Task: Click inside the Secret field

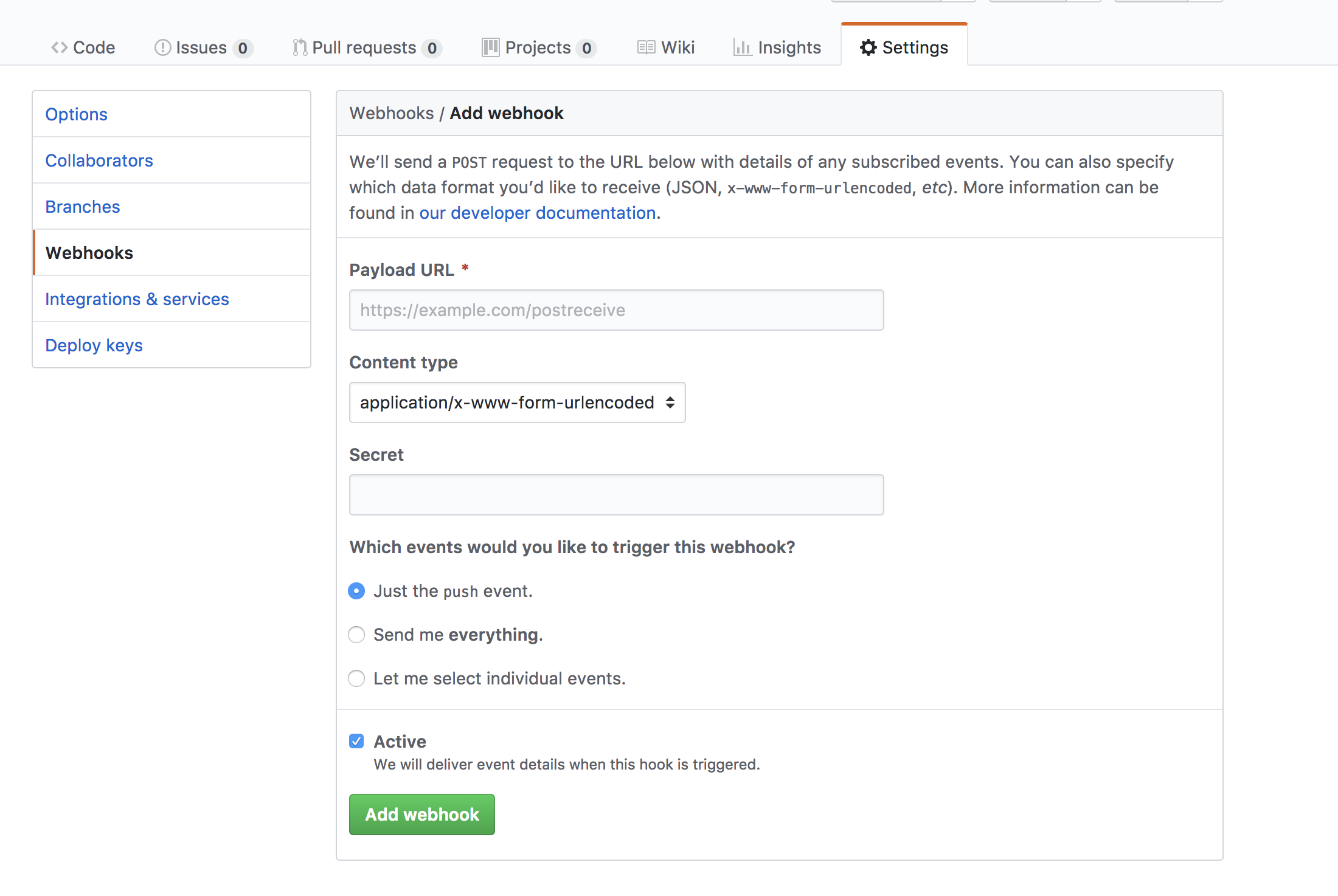Action: click(616, 494)
